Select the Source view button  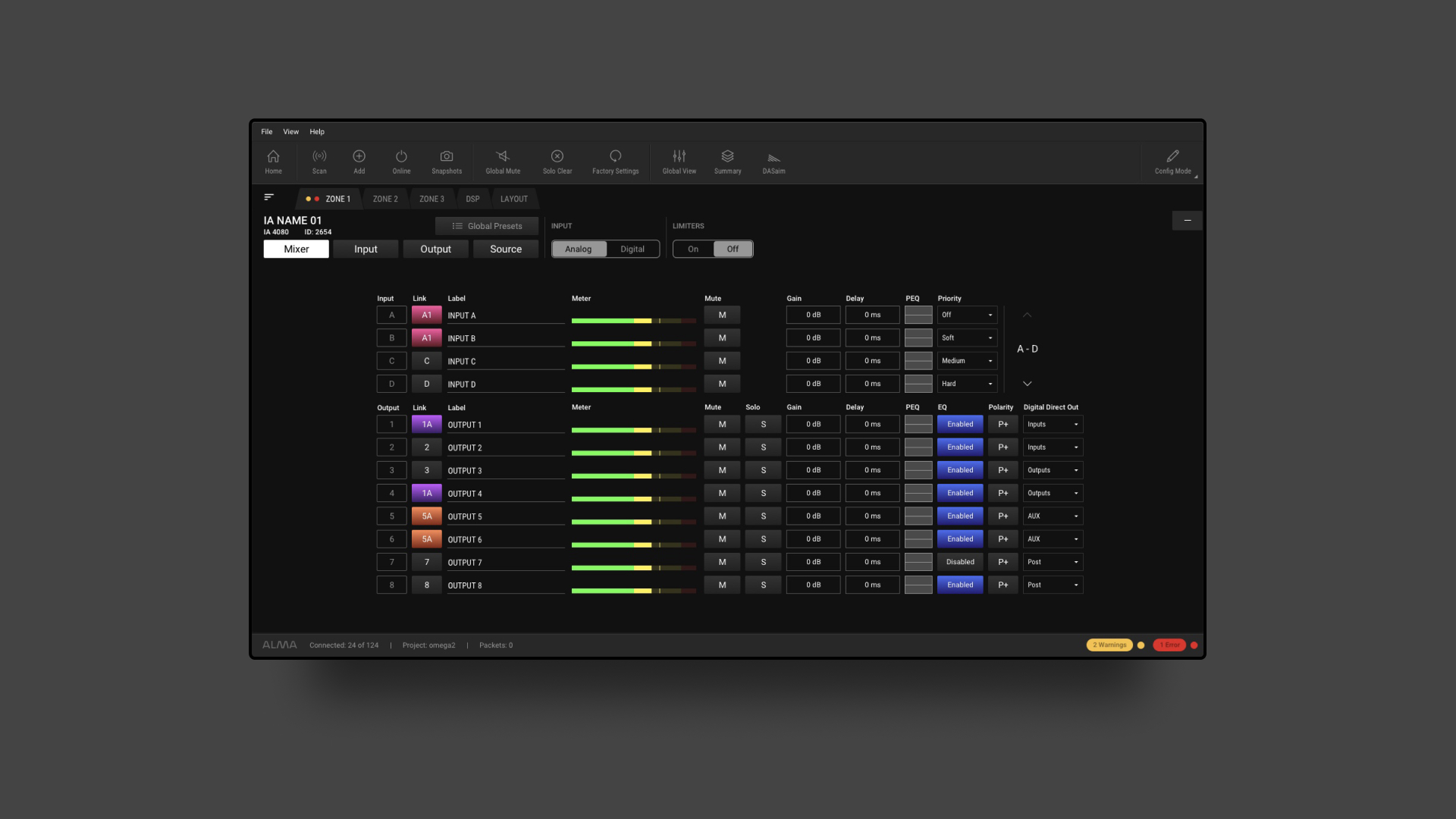pos(506,249)
